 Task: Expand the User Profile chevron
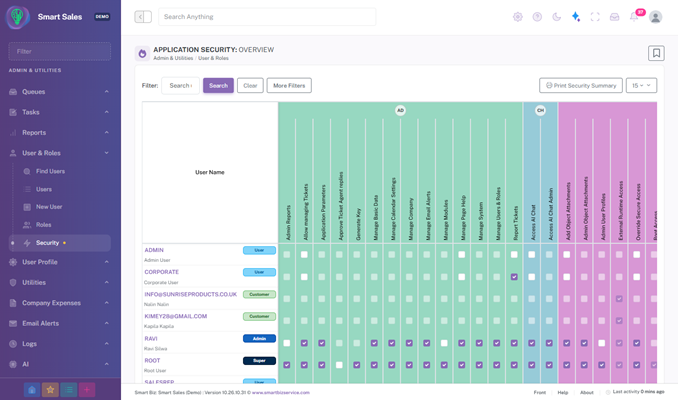(106, 262)
